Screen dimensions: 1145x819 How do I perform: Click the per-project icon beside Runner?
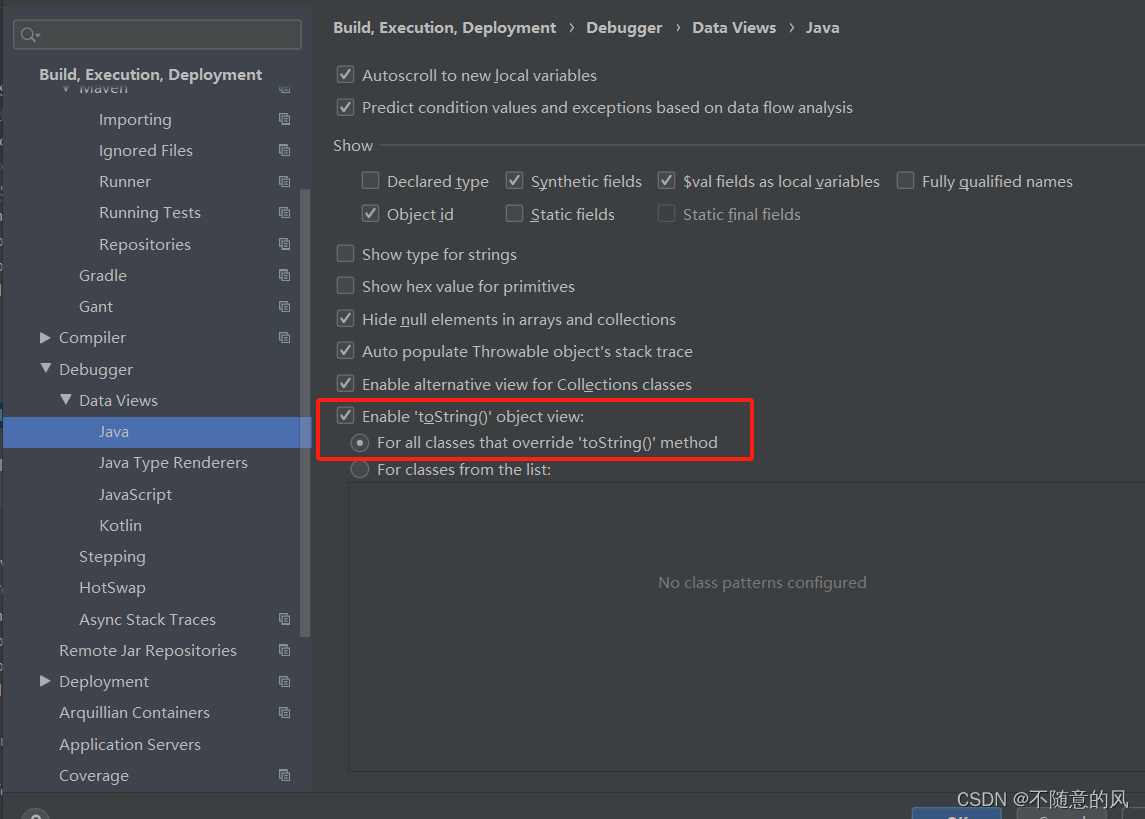click(285, 182)
